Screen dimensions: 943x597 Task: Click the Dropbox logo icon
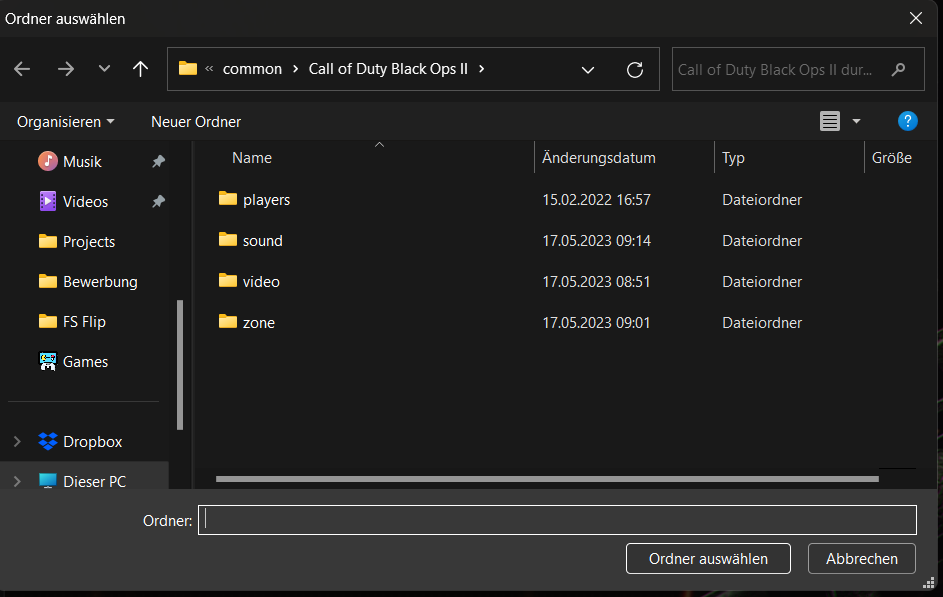pyautogui.click(x=48, y=441)
